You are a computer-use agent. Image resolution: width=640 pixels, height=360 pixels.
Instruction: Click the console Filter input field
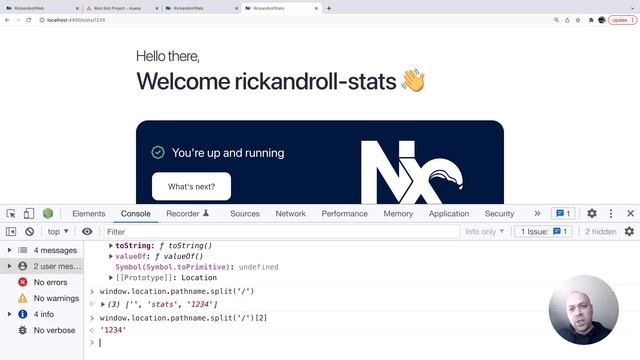tap(281, 232)
